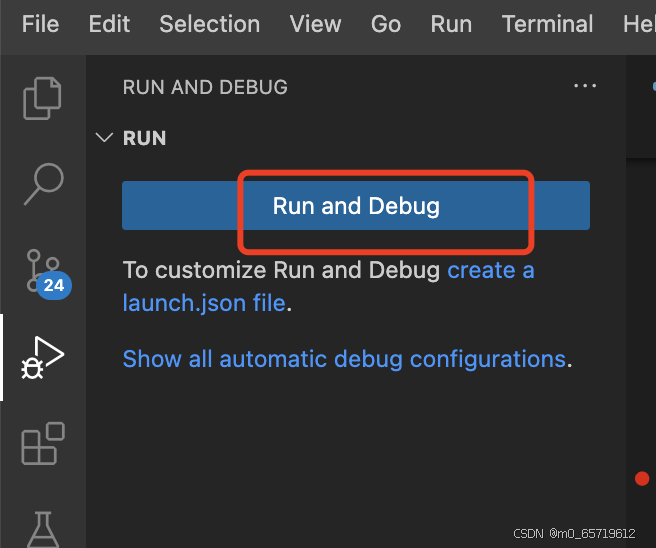Open Source Control with 24 changes
This screenshot has height=548, width=656.
click(44, 271)
